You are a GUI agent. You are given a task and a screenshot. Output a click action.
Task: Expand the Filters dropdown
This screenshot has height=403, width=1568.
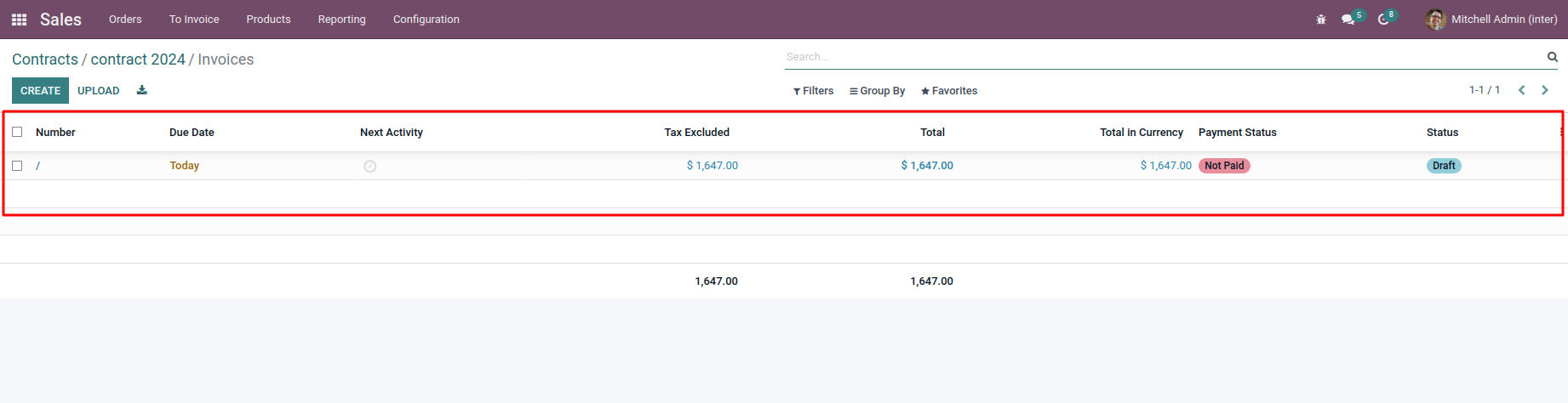pyautogui.click(x=814, y=91)
